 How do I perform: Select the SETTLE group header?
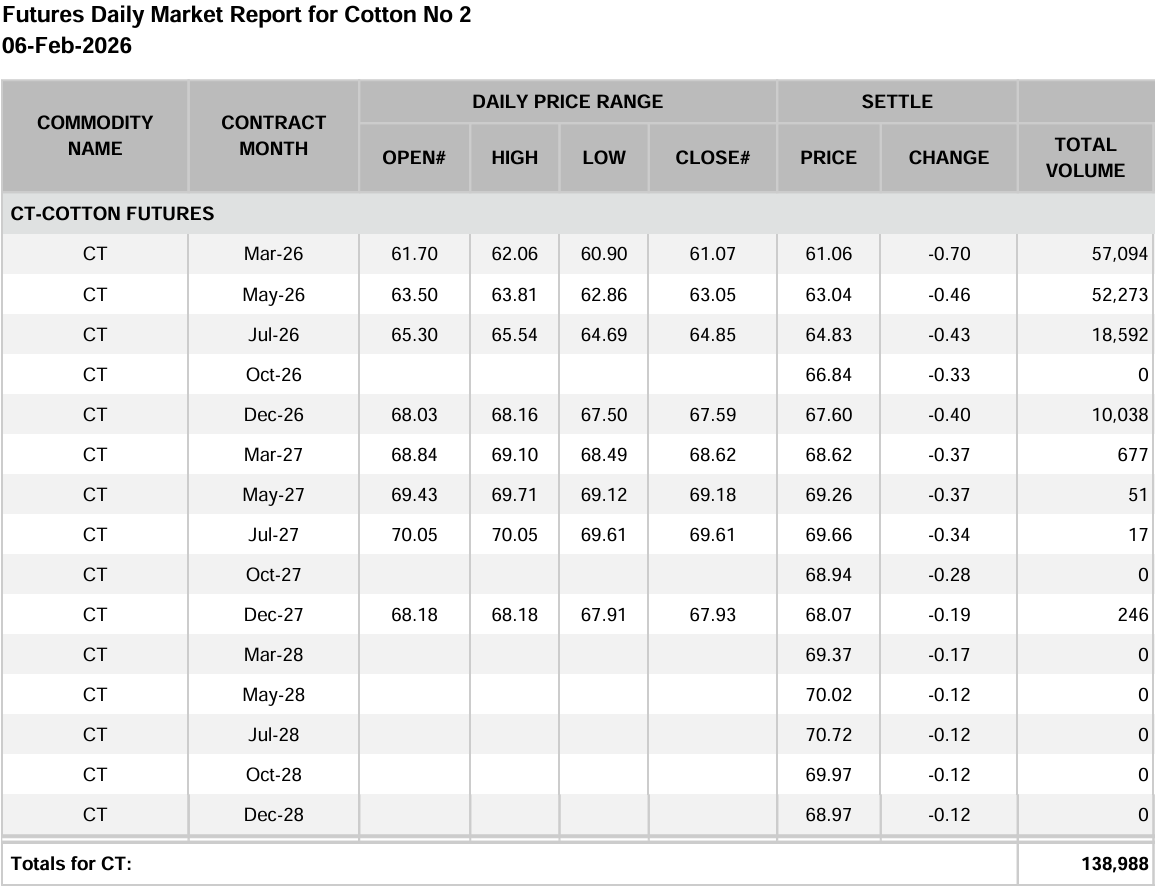click(x=896, y=102)
